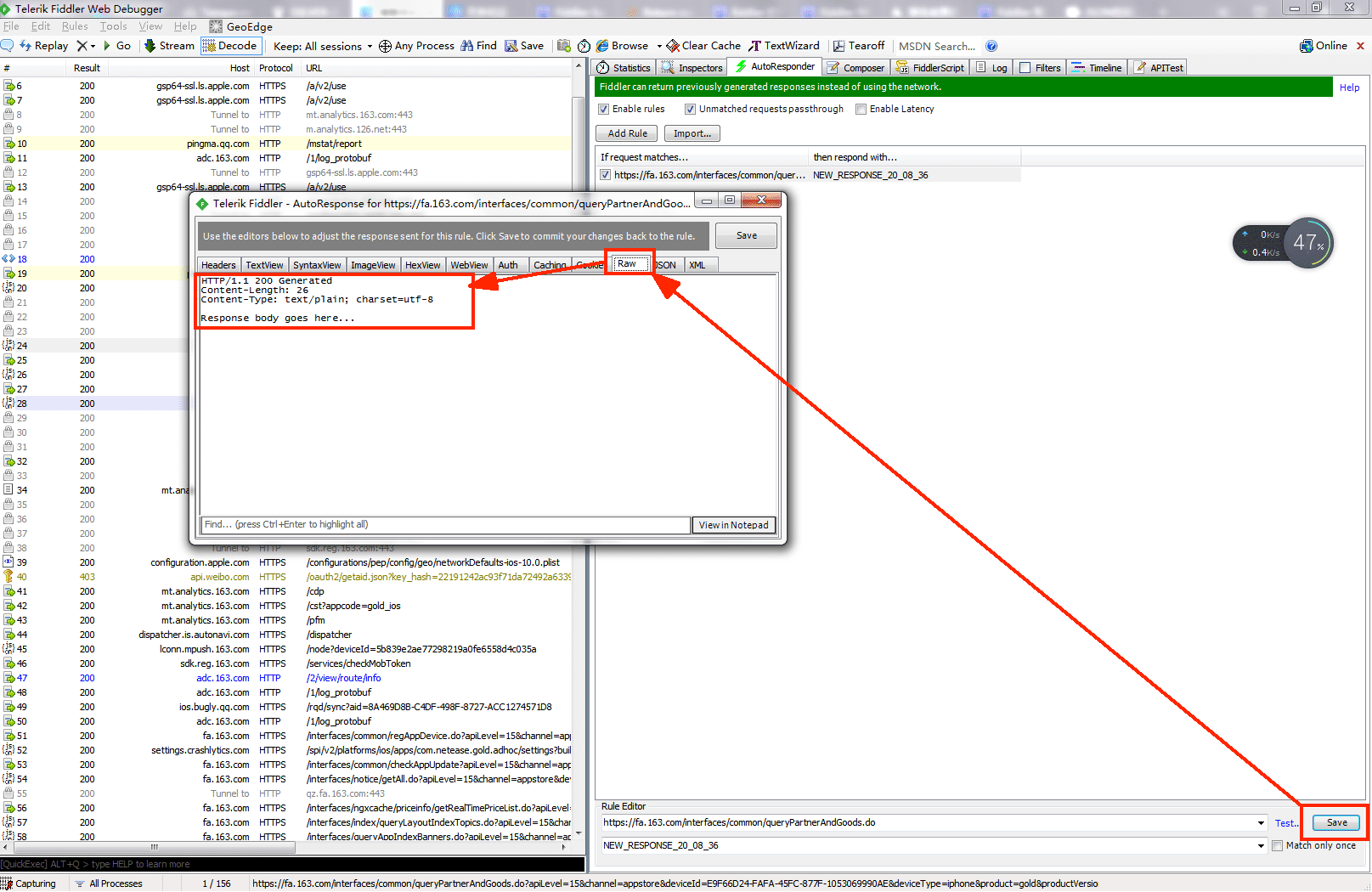Image resolution: width=1372 pixels, height=892 pixels.
Task: Click the timer stopwatch icon
Action: [x=584, y=46]
